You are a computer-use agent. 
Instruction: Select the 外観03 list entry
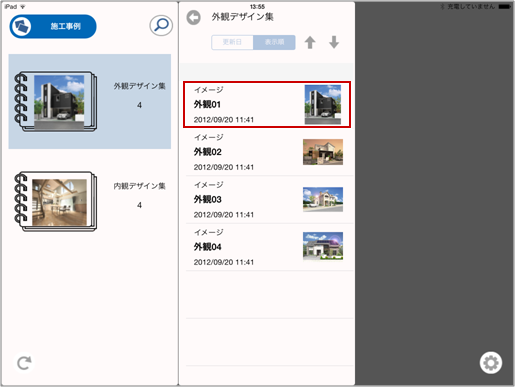click(x=269, y=200)
